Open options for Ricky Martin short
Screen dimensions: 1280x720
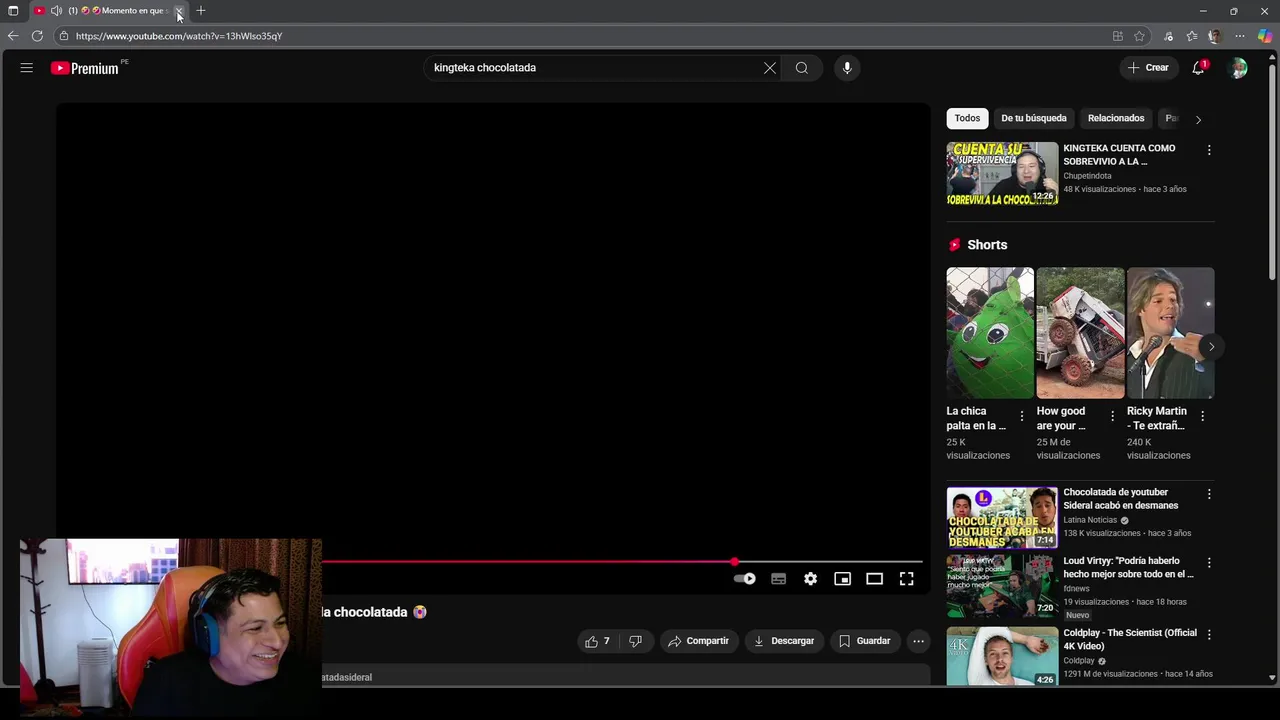[x=1202, y=416]
